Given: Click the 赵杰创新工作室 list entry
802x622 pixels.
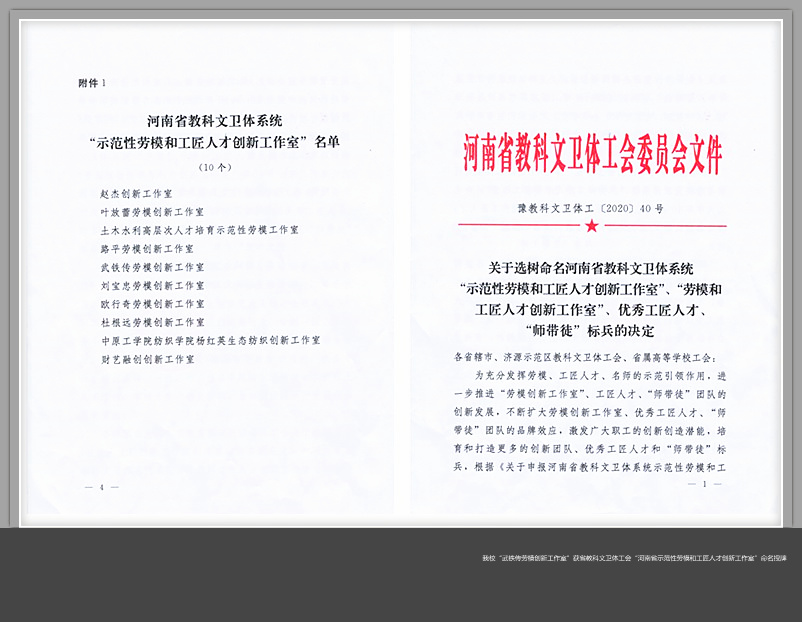Looking at the screenshot, I should pos(137,193).
